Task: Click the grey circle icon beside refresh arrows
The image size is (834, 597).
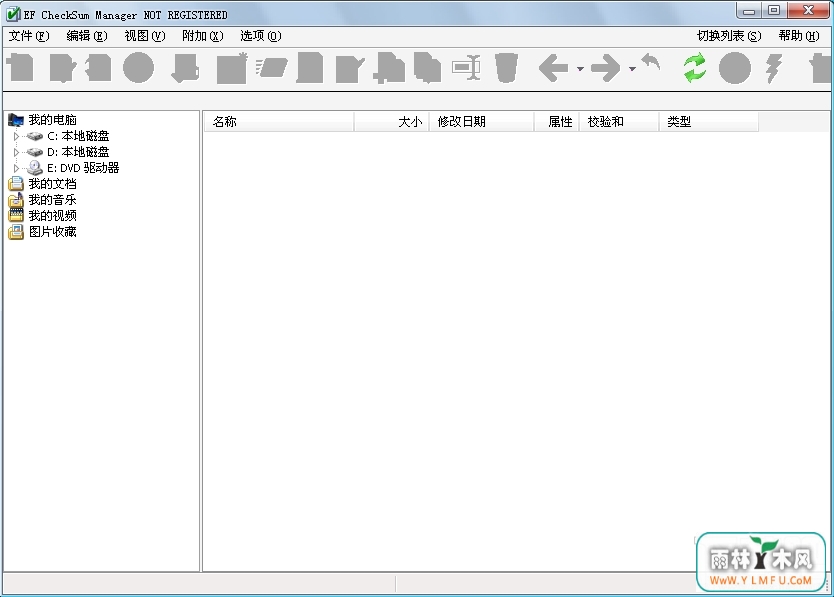Action: tap(735, 68)
